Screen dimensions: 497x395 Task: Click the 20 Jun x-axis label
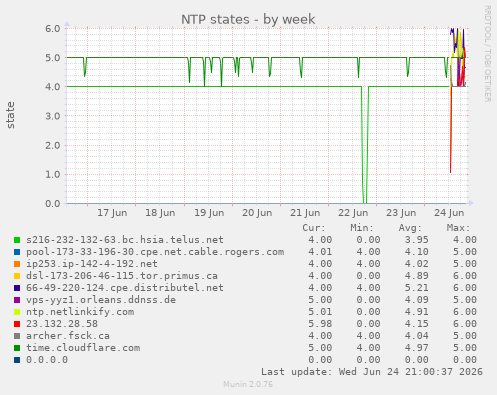[257, 213]
